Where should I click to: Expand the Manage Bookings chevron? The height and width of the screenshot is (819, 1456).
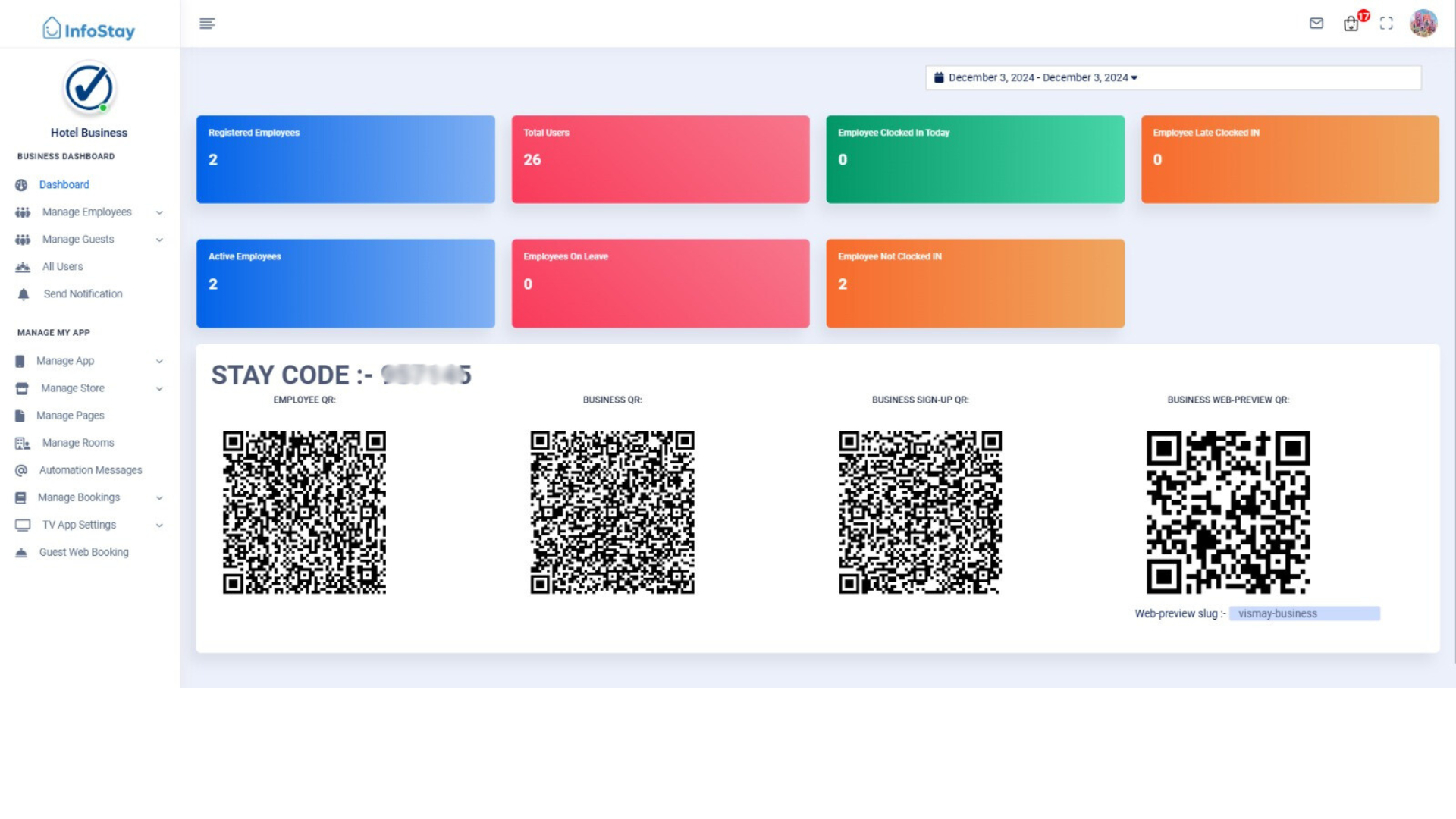pyautogui.click(x=159, y=497)
